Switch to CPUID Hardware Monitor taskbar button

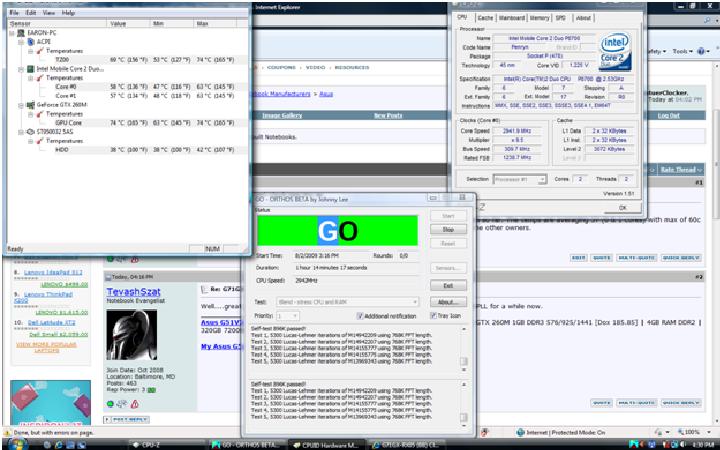(326, 444)
